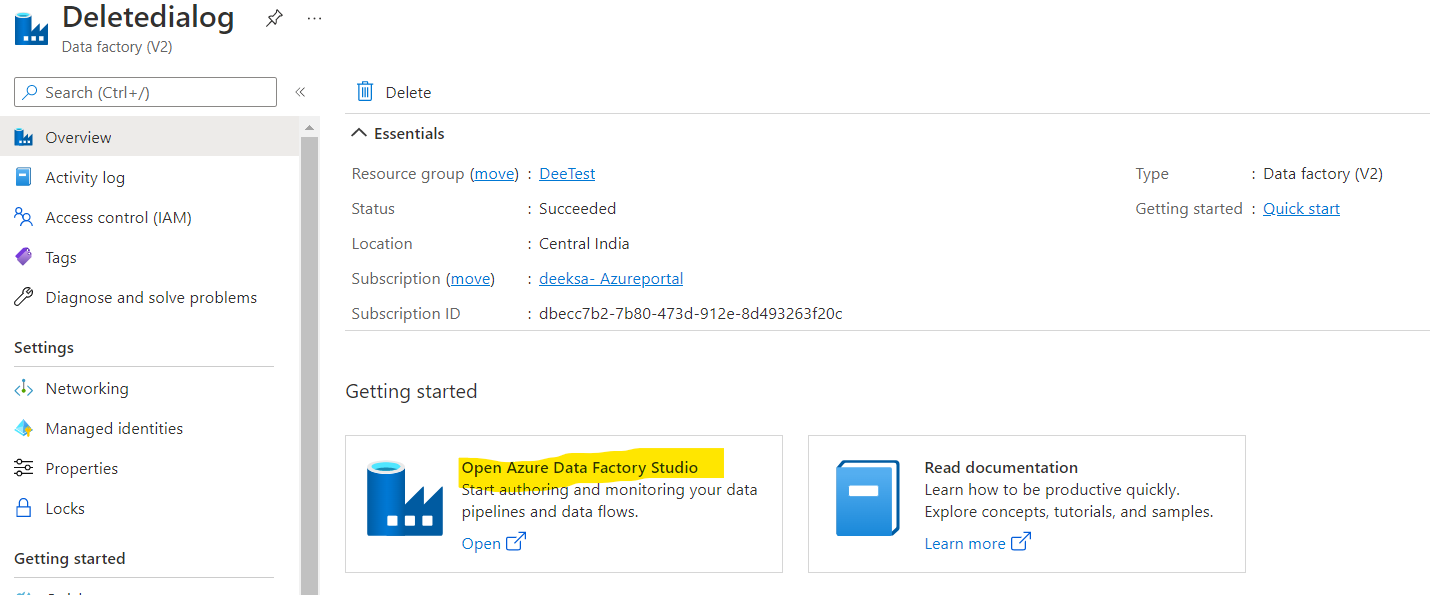The height and width of the screenshot is (595, 1430).
Task: Click Getting started header in sidebar
Action: click(x=70, y=558)
